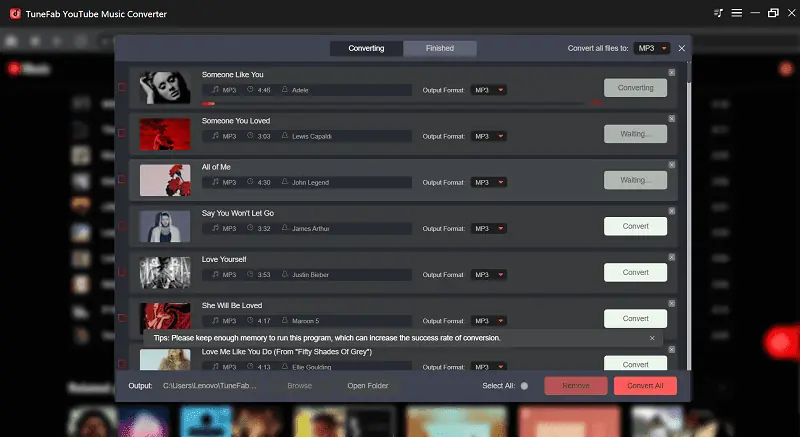Remove She Will Be Loved via X icon
Viewport: 800px width, 437px height.
point(671,303)
